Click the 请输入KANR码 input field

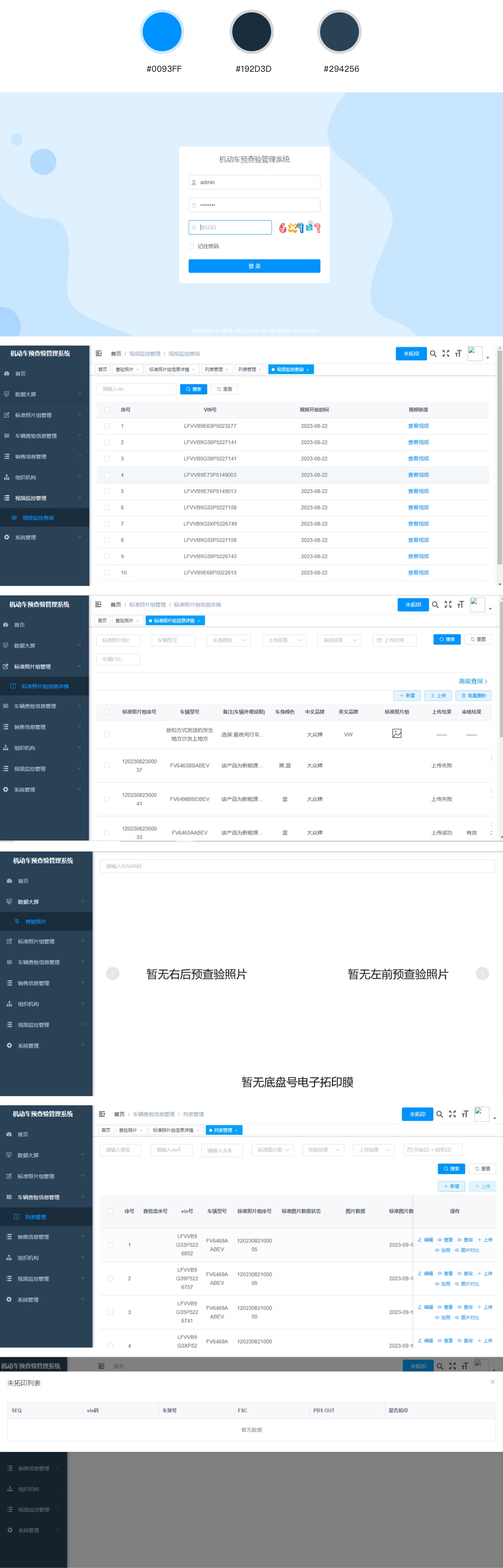pos(297,866)
